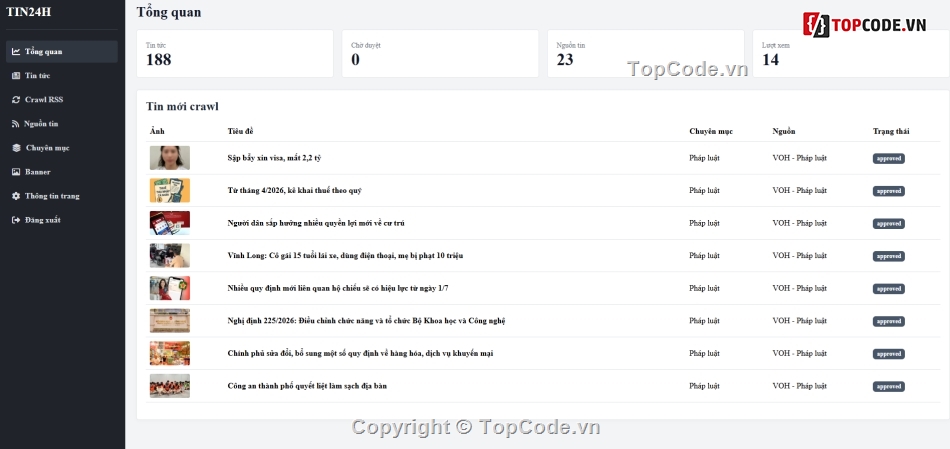Click the Tin tức newspaper icon
The width and height of the screenshot is (950, 449).
[x=16, y=76]
